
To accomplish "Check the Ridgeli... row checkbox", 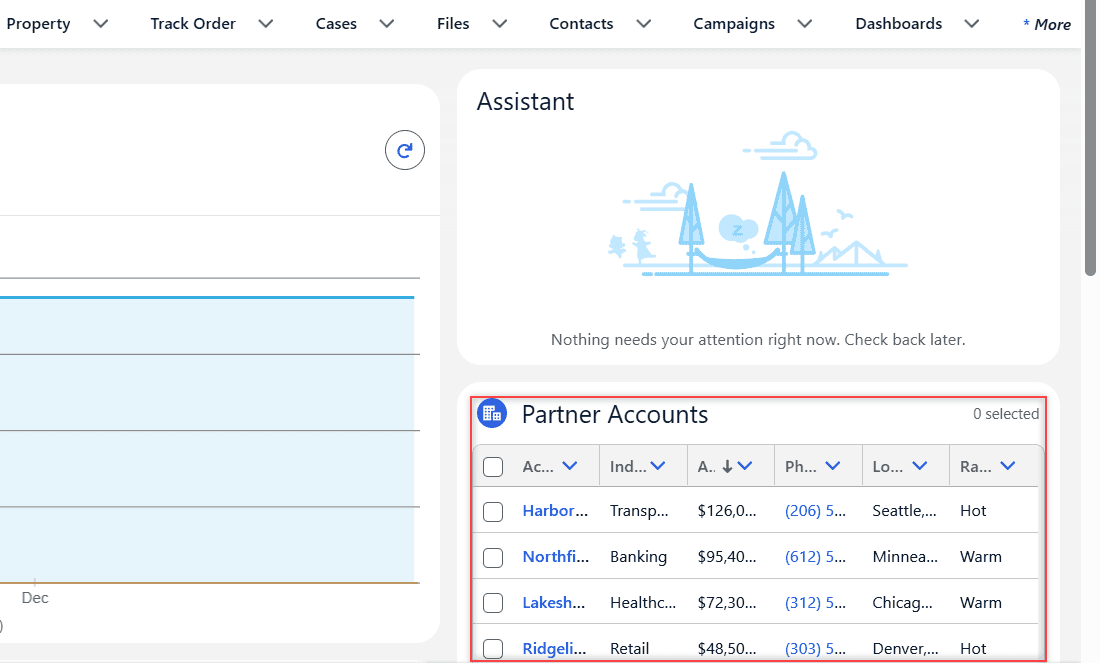I will click(493, 649).
